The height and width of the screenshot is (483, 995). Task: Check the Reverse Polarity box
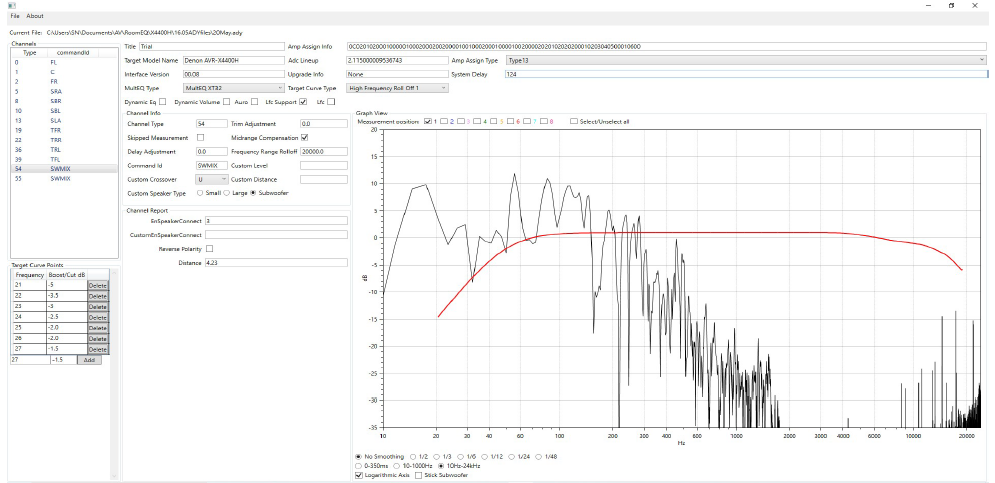click(x=209, y=248)
